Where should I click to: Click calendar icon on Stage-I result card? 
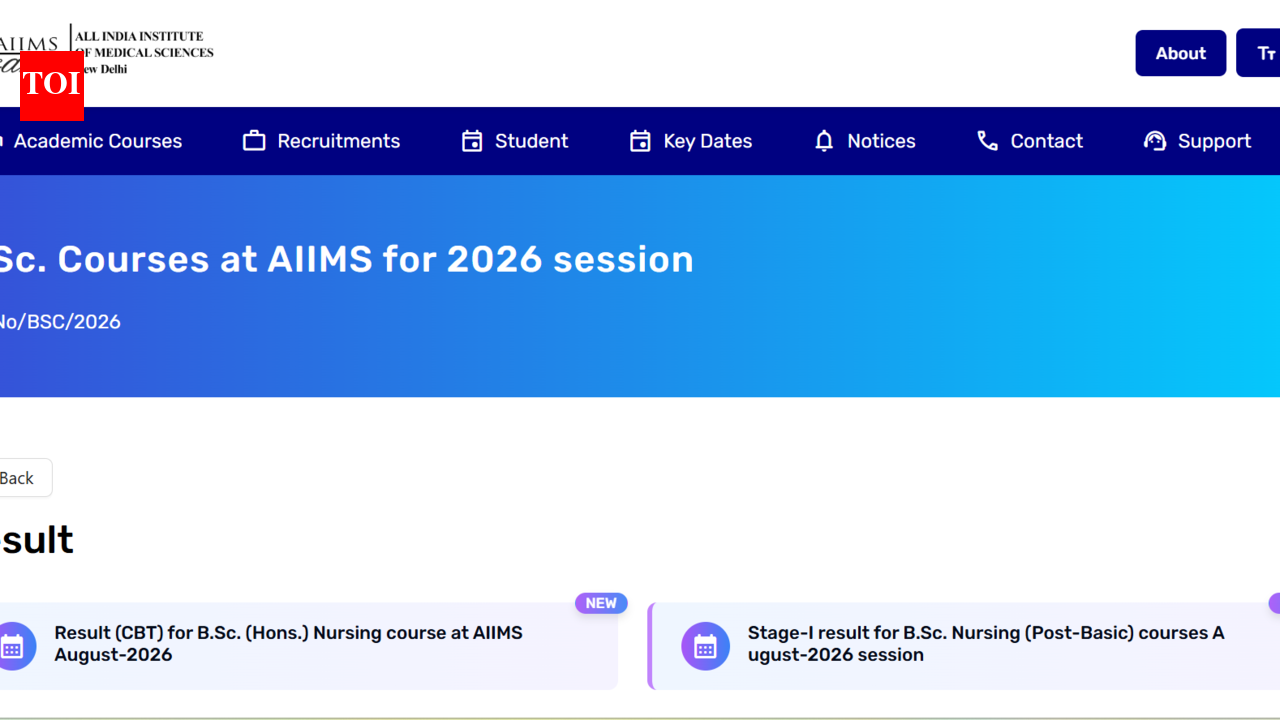pyautogui.click(x=705, y=646)
